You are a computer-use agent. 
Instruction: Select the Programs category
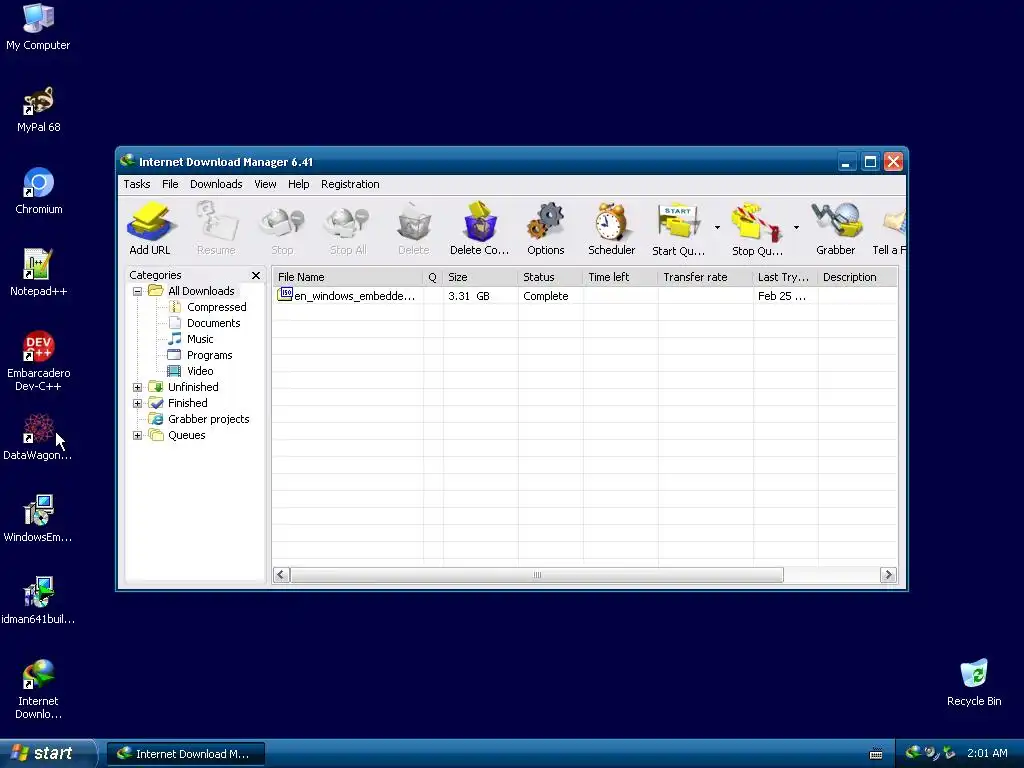[210, 355]
